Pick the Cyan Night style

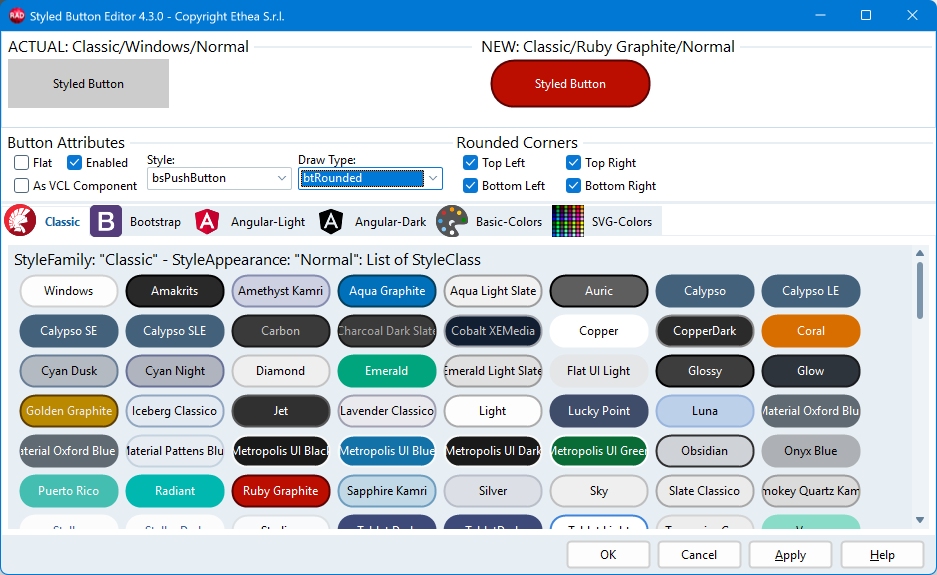[x=174, y=371]
